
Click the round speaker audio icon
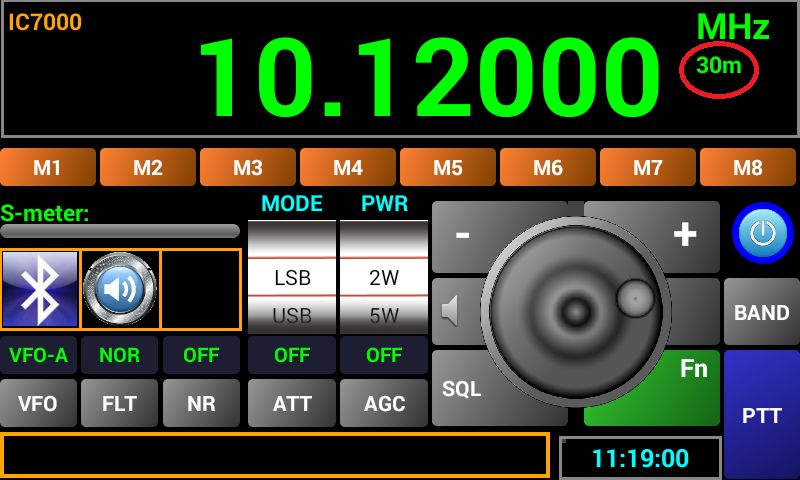(x=120, y=289)
